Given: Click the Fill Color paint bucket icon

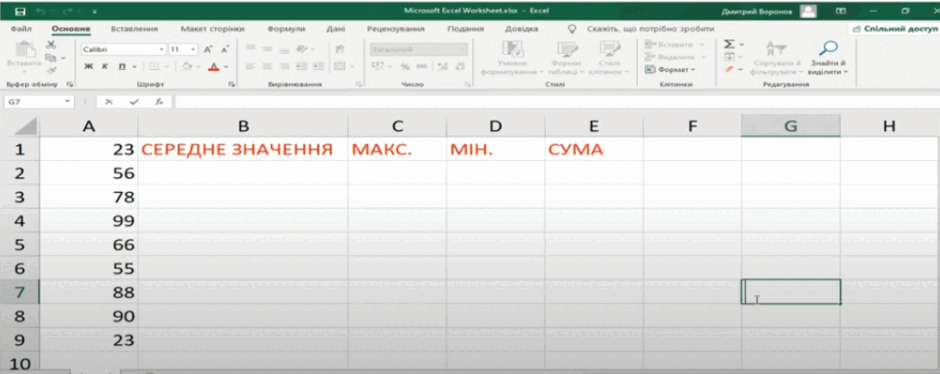Looking at the screenshot, I should (187, 67).
